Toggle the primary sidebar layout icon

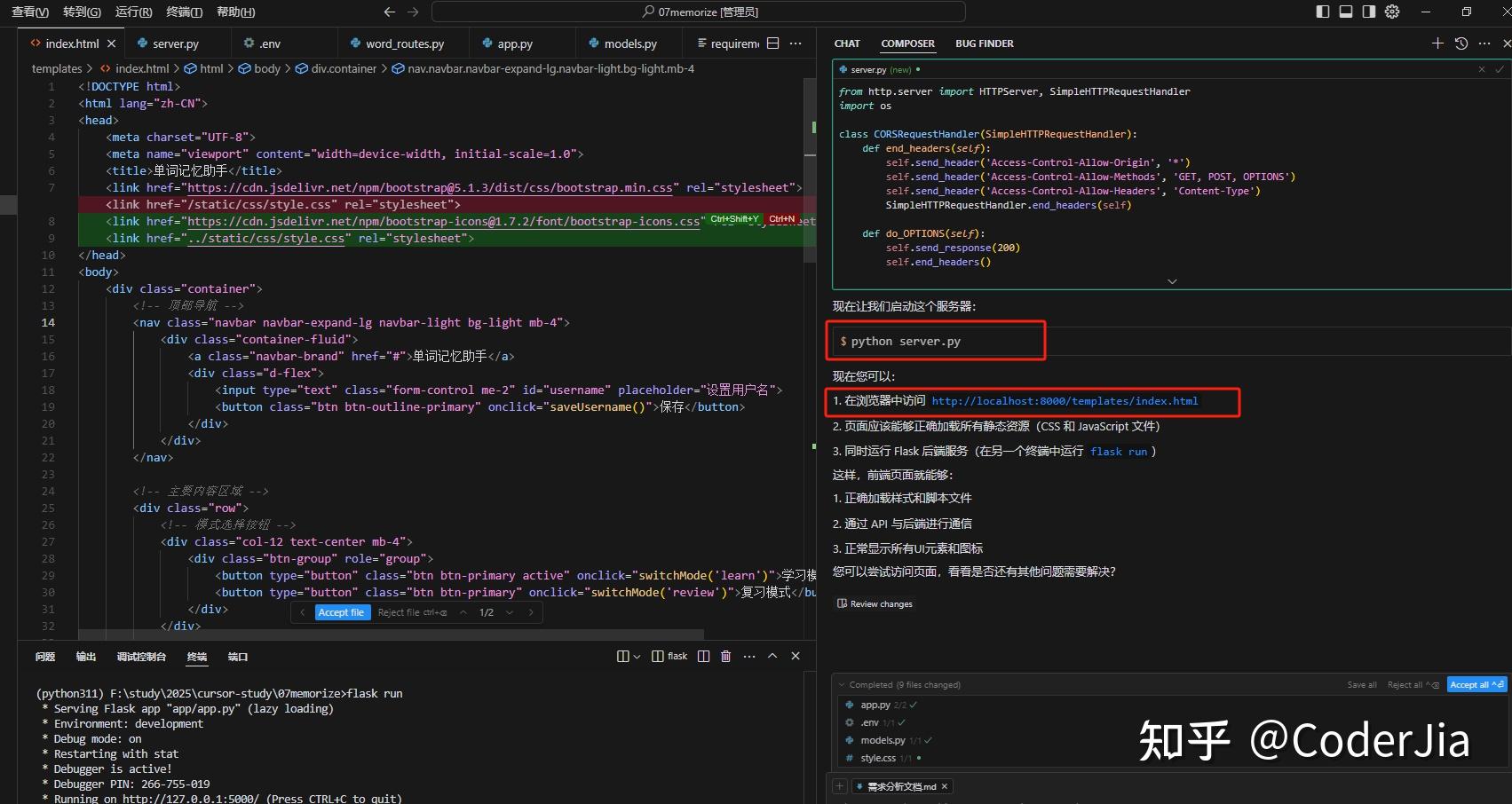click(x=1323, y=12)
